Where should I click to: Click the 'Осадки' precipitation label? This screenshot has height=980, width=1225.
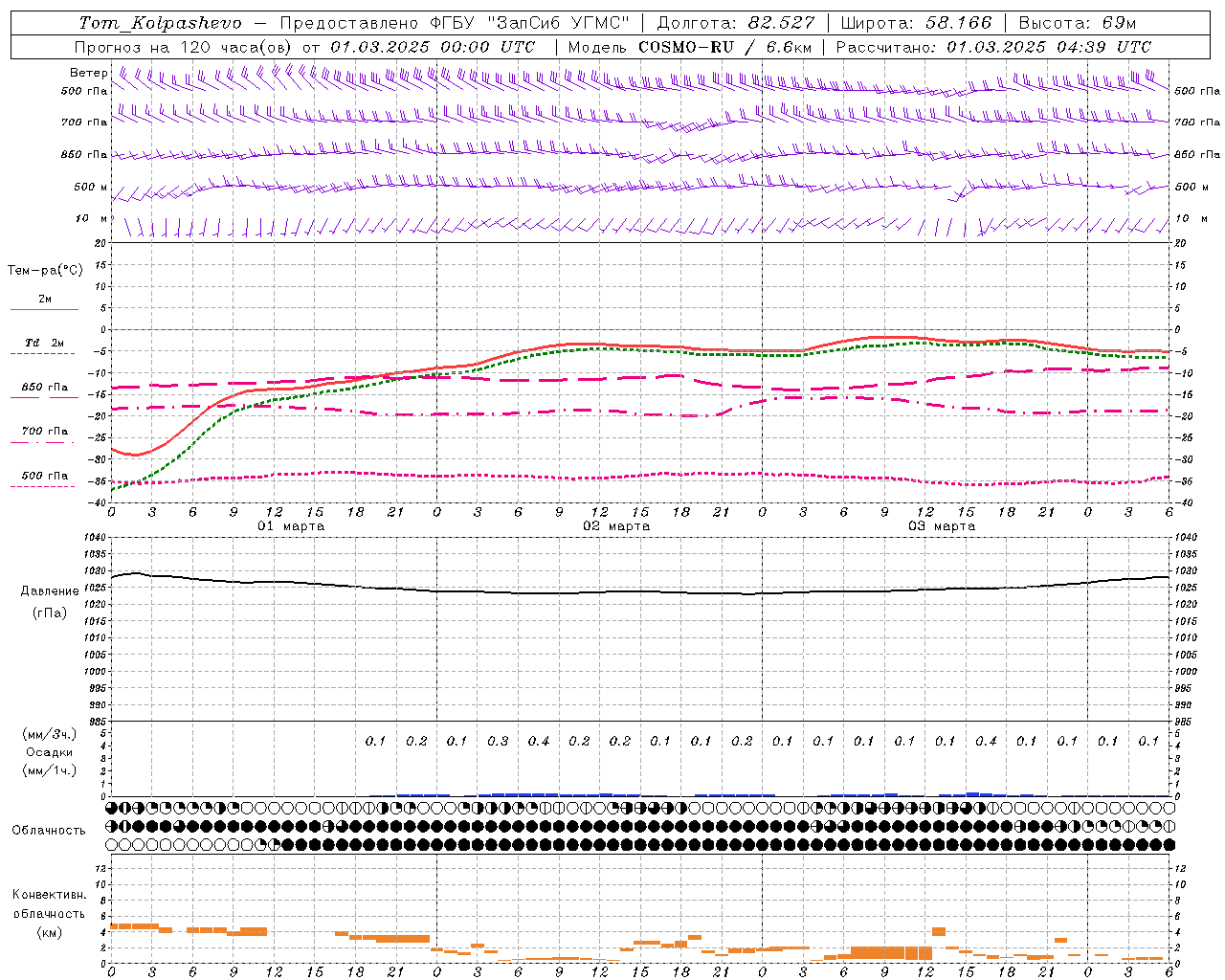coord(50,752)
